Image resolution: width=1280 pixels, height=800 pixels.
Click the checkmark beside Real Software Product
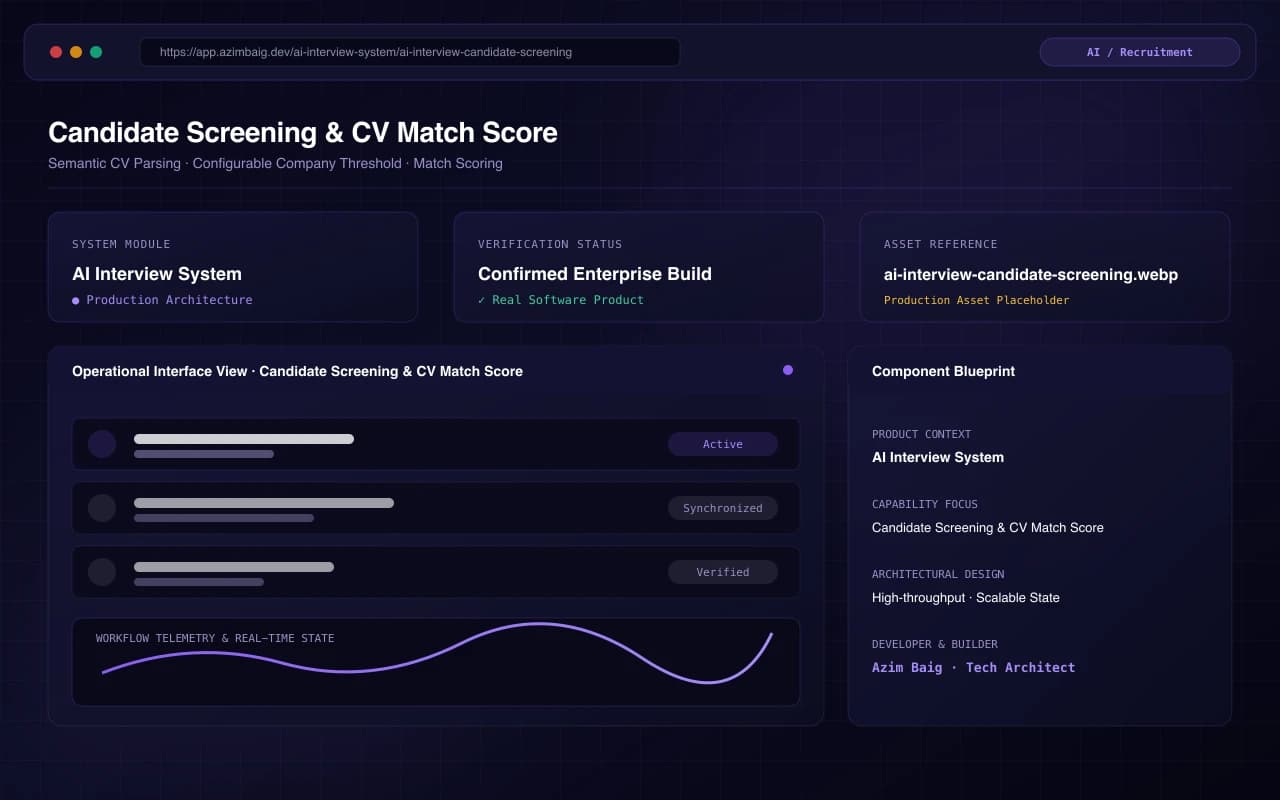pos(482,300)
